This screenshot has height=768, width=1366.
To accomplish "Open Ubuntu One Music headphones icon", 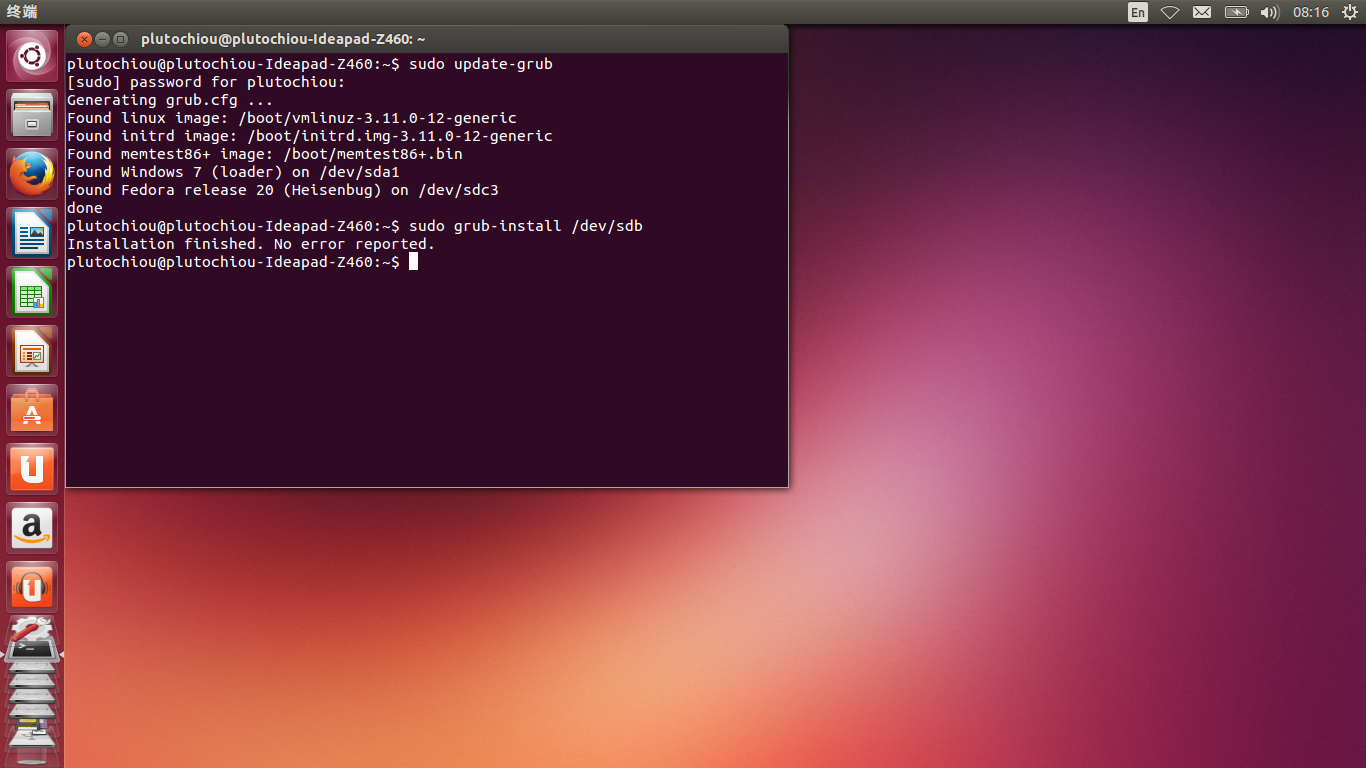I will click(32, 587).
